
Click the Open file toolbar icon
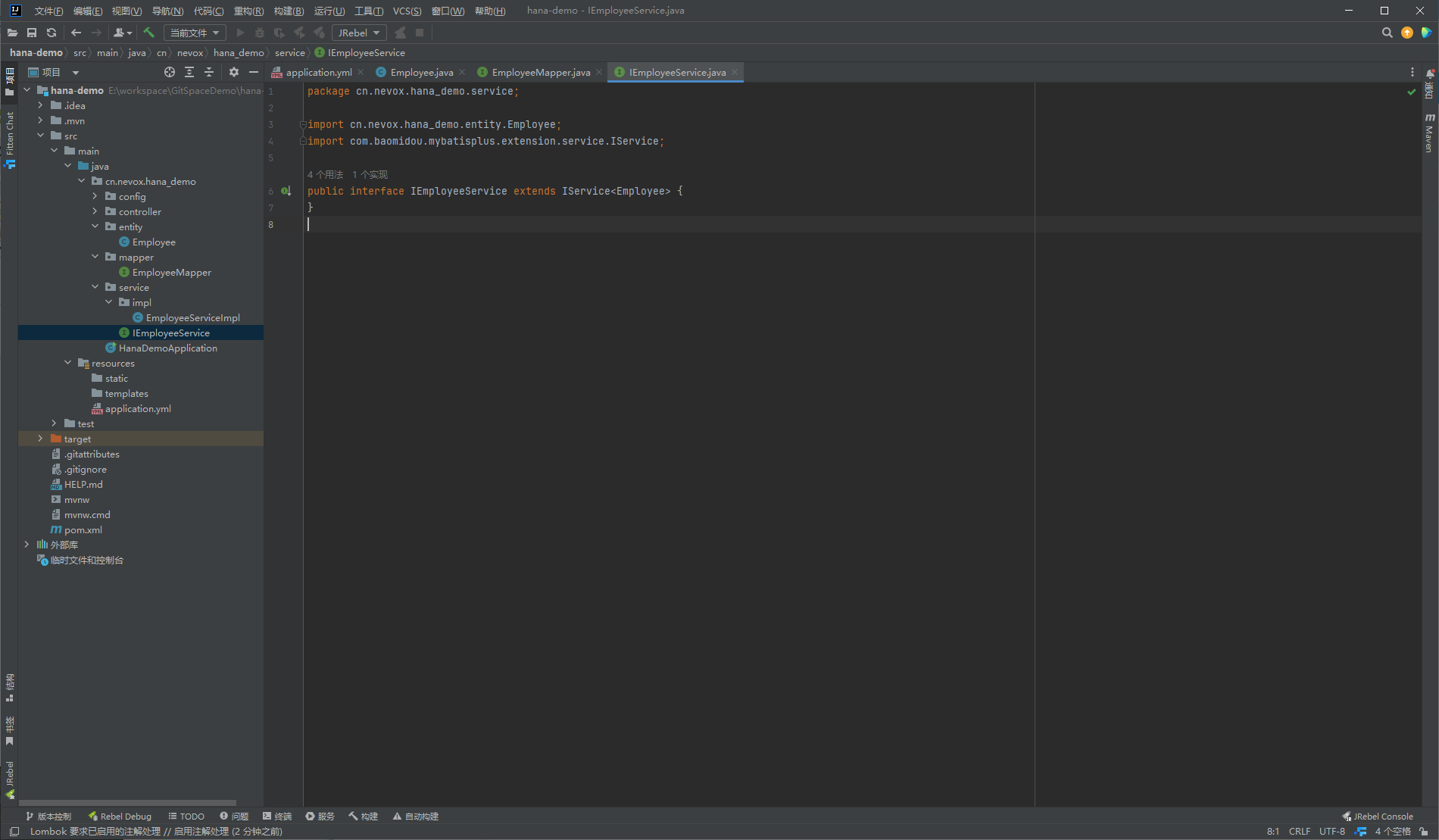coord(12,33)
